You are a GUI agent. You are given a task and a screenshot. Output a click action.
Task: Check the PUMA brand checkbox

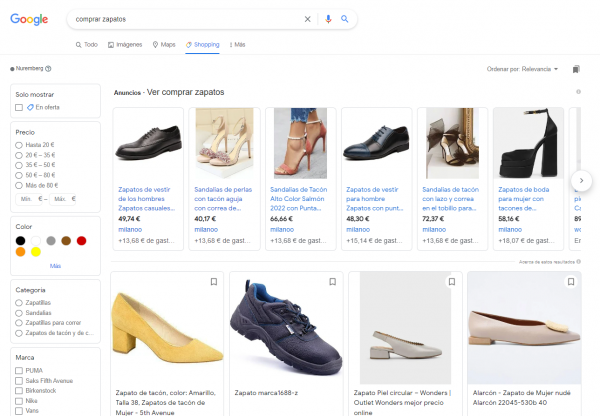(19, 370)
